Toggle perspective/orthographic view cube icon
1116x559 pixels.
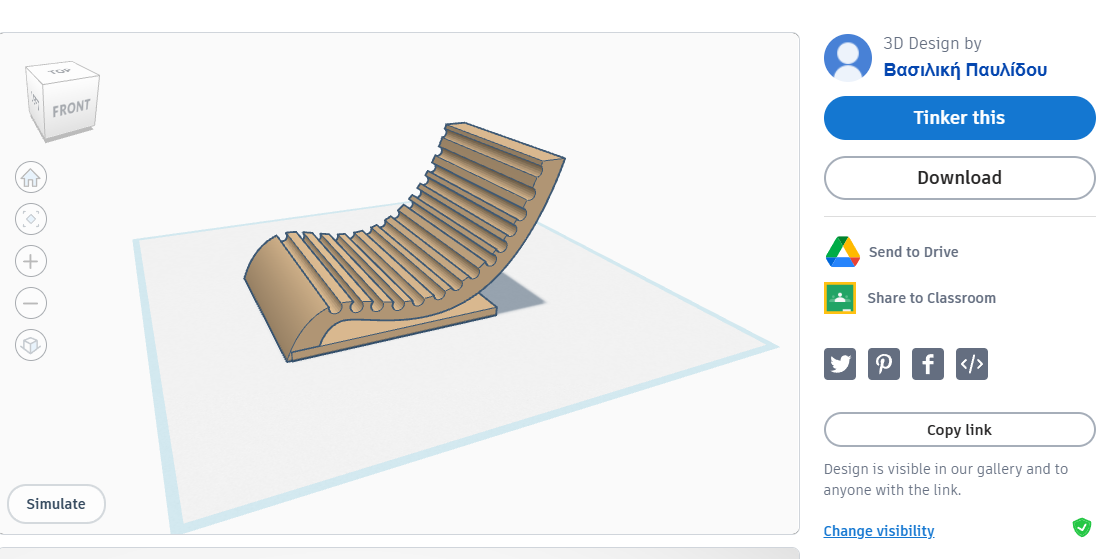click(31, 345)
